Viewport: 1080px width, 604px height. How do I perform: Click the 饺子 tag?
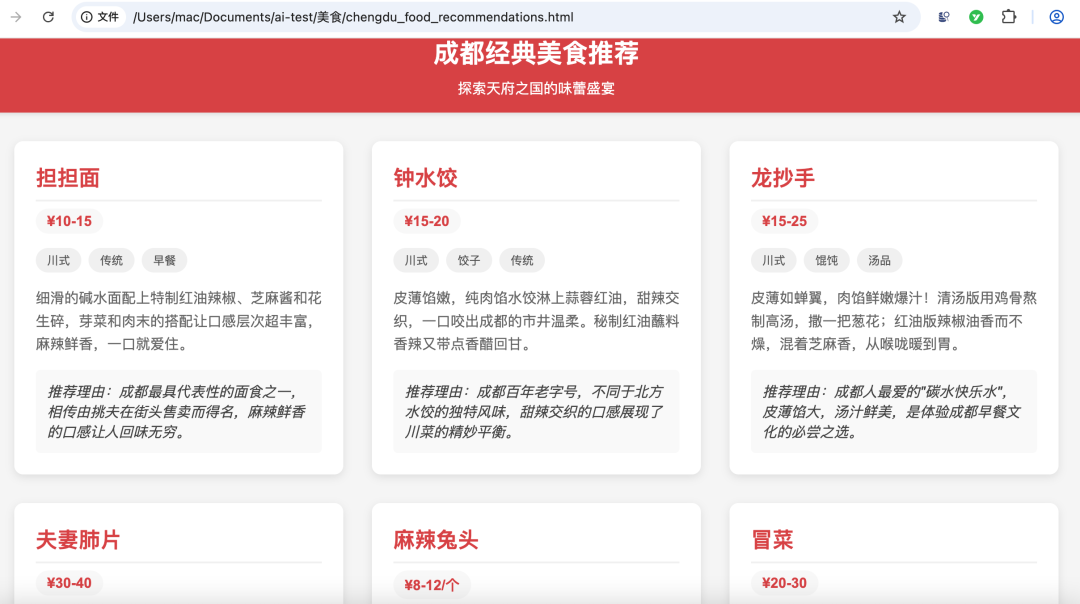tap(469, 260)
